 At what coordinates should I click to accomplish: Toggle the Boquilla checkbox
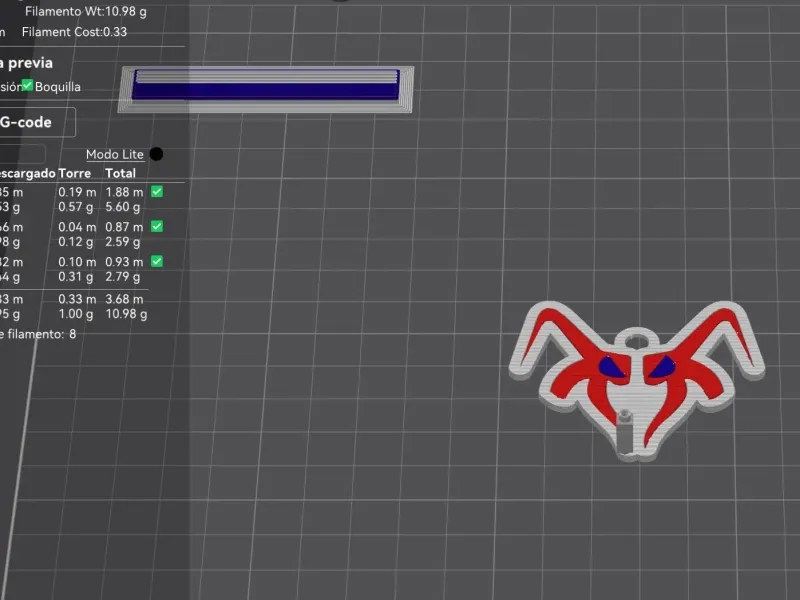click(x=28, y=86)
